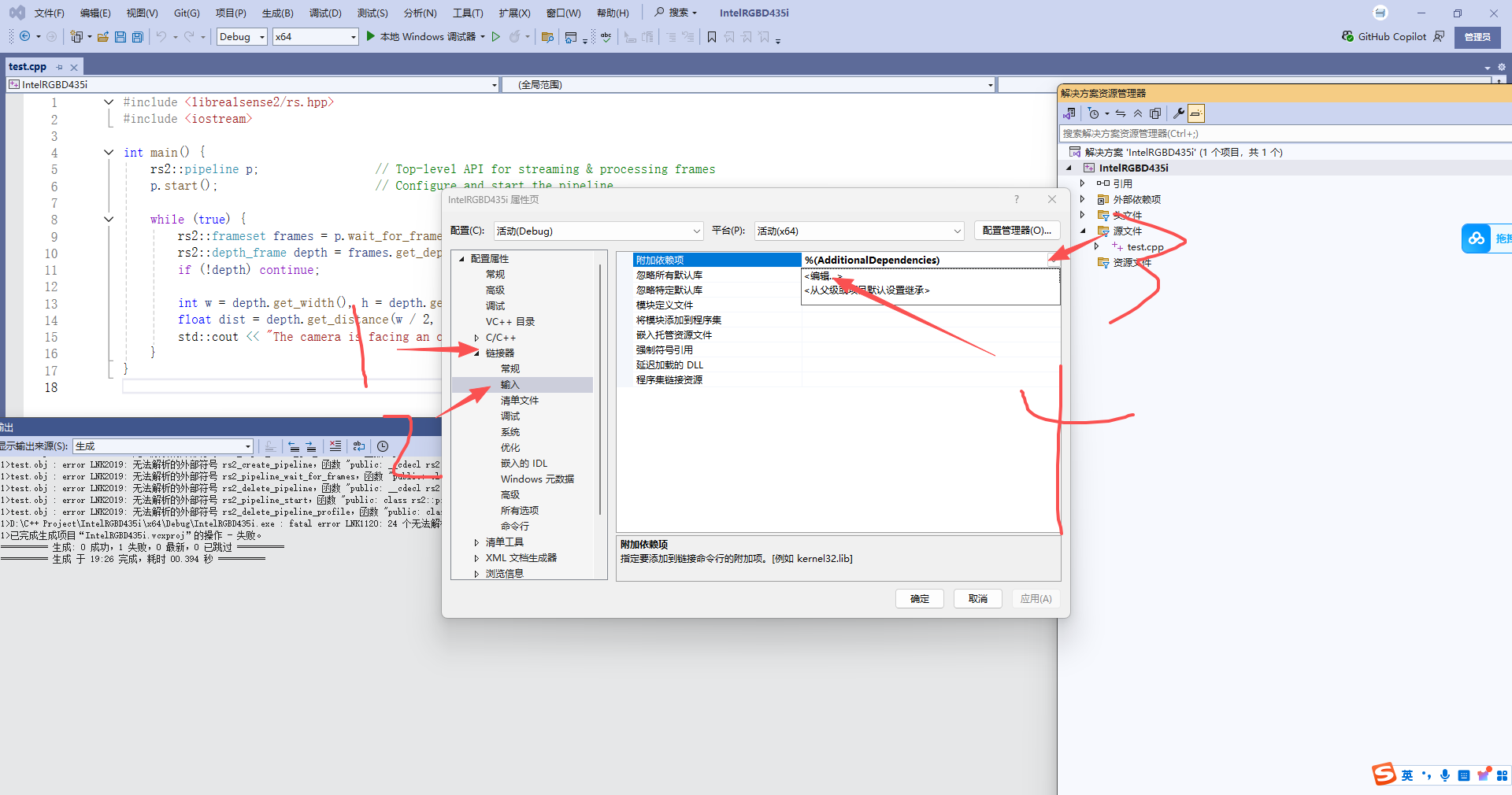Click the Sogou input method S icon

tap(1384, 775)
